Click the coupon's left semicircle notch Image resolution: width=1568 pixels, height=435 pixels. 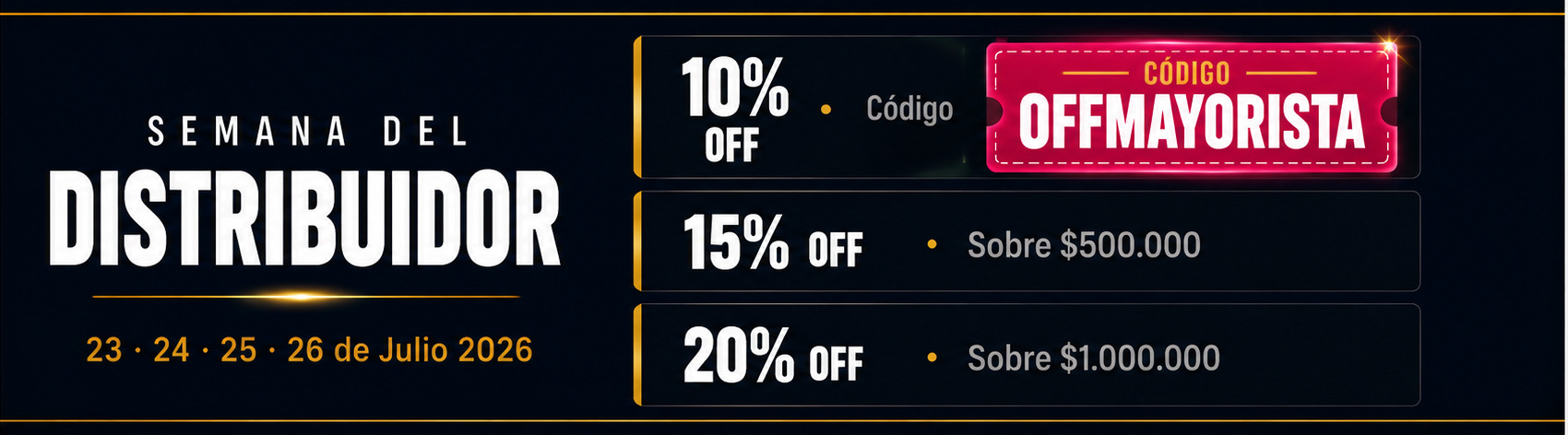coord(994,112)
